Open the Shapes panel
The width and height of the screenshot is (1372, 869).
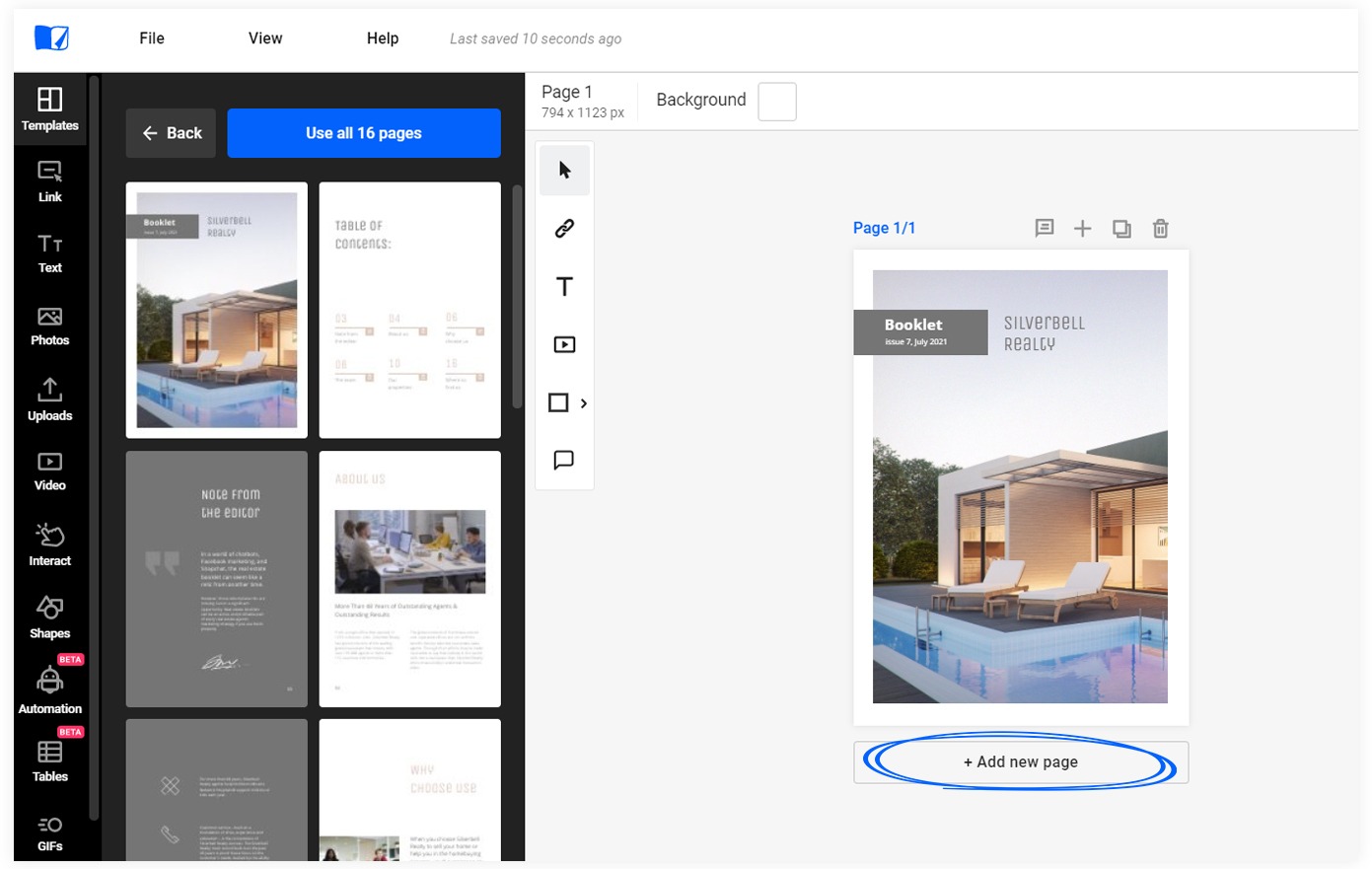(x=50, y=617)
